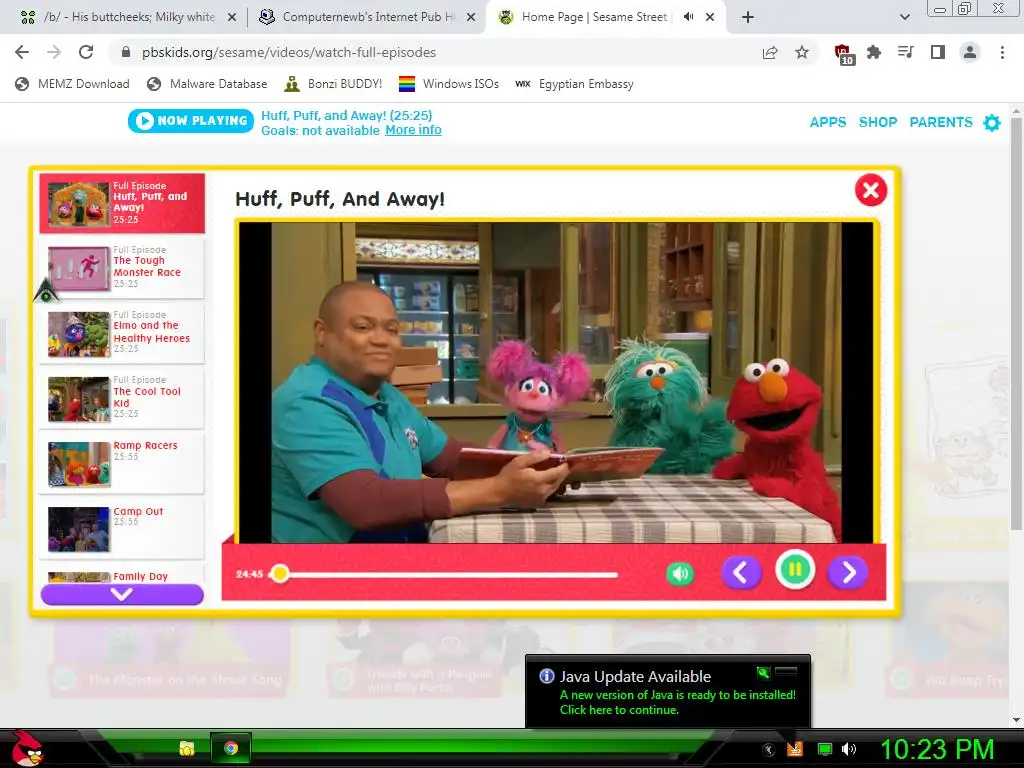Click the Java Update Available notification
Screen dimensions: 1024x768
pyautogui.click(x=667, y=691)
